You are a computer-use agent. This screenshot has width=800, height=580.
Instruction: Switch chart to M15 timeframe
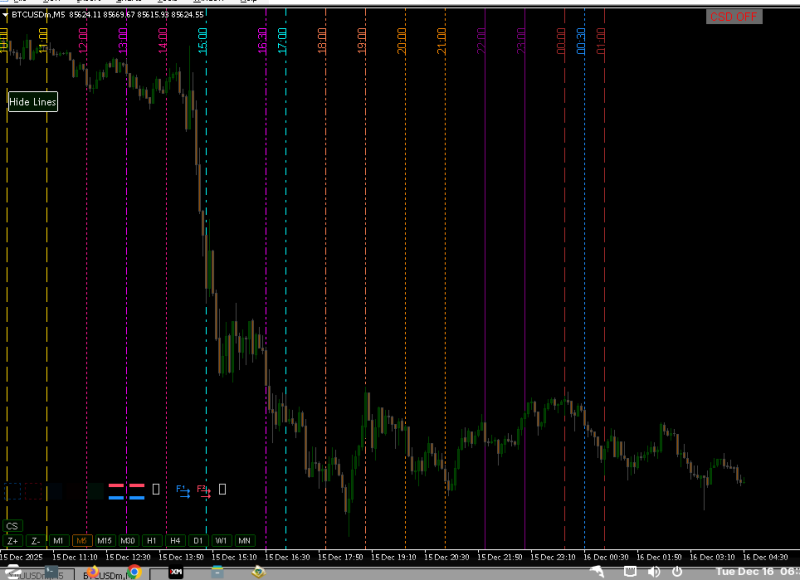click(105, 540)
